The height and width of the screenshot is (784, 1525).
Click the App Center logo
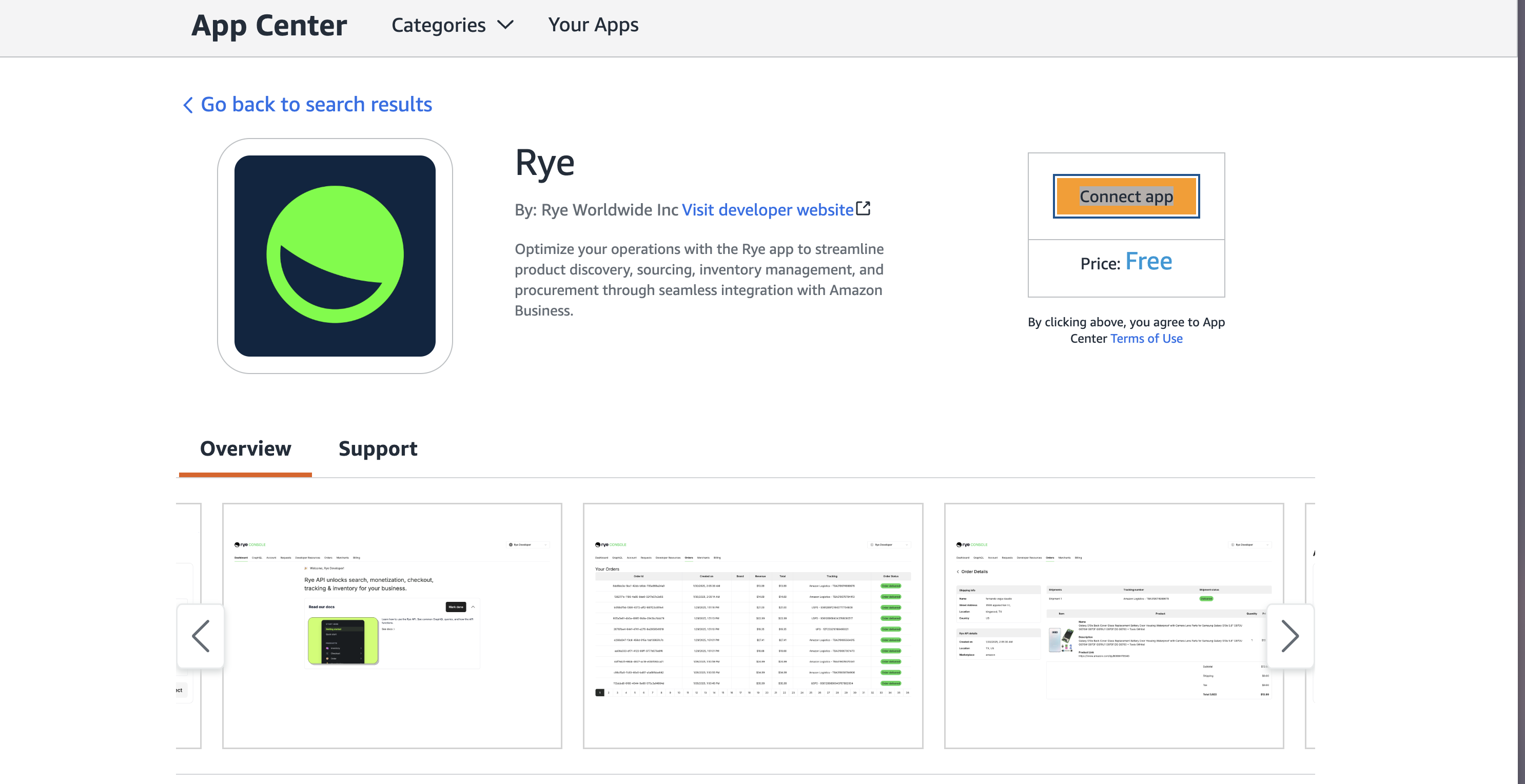pyautogui.click(x=269, y=25)
